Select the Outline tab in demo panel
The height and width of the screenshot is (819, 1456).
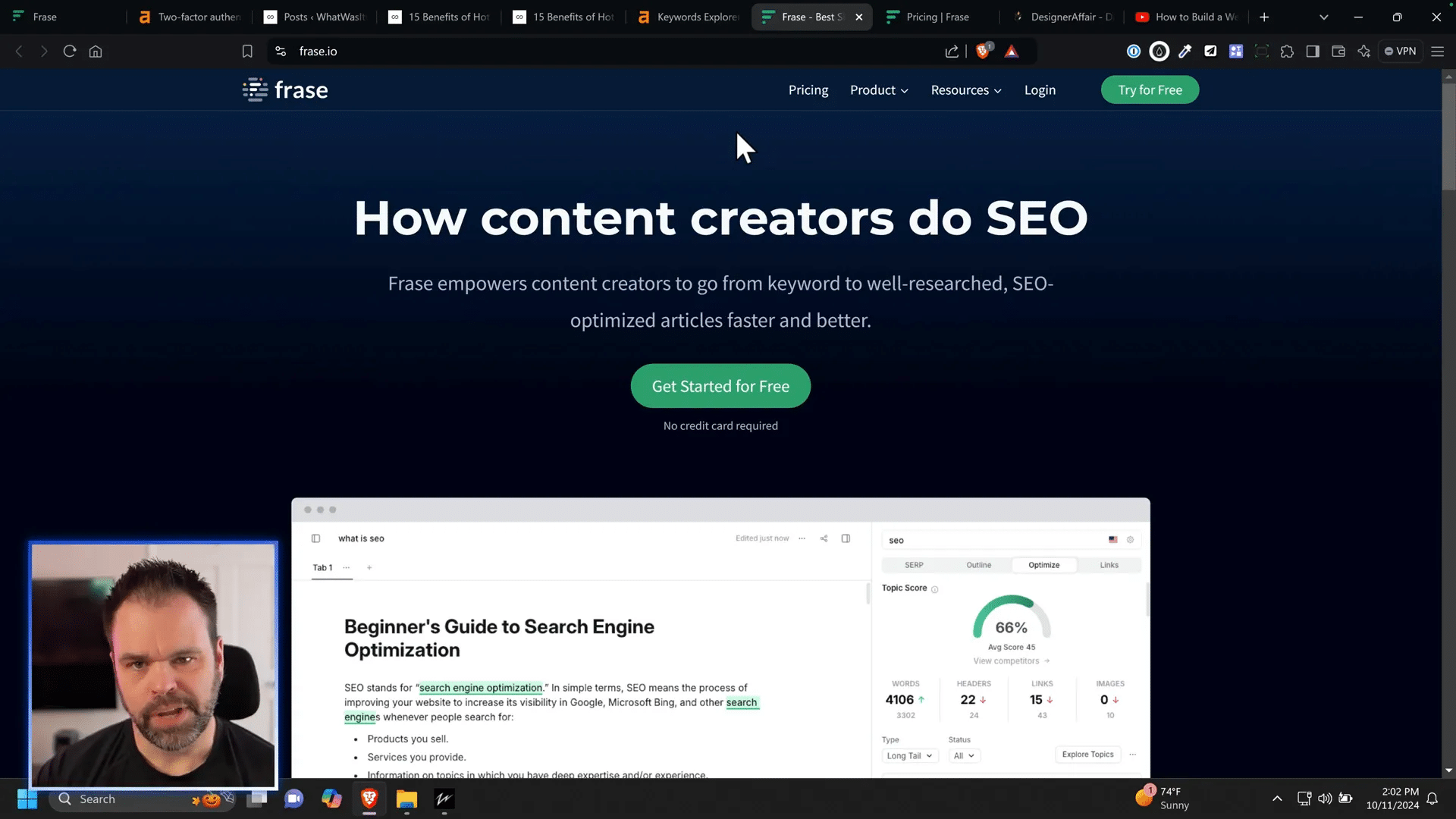(979, 565)
